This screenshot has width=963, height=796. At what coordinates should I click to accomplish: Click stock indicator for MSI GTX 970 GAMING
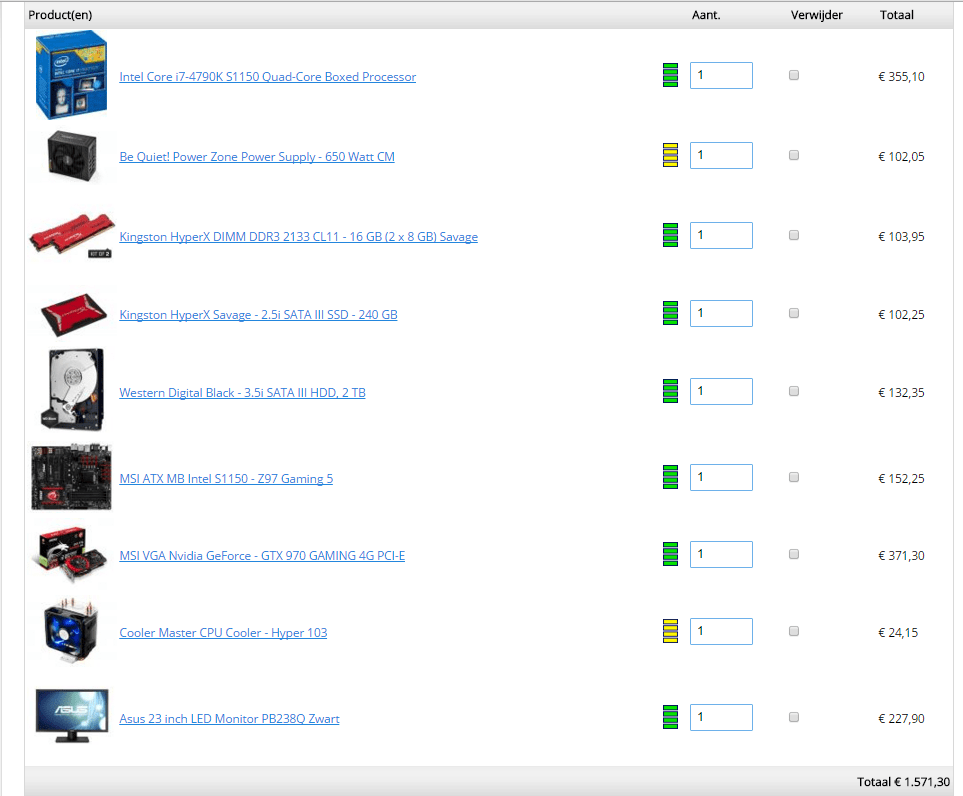pyautogui.click(x=670, y=554)
